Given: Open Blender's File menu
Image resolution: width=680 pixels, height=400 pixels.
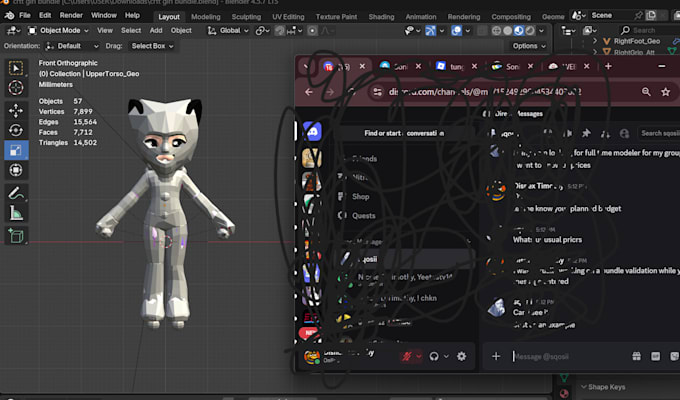Looking at the screenshot, I should 25,16.
